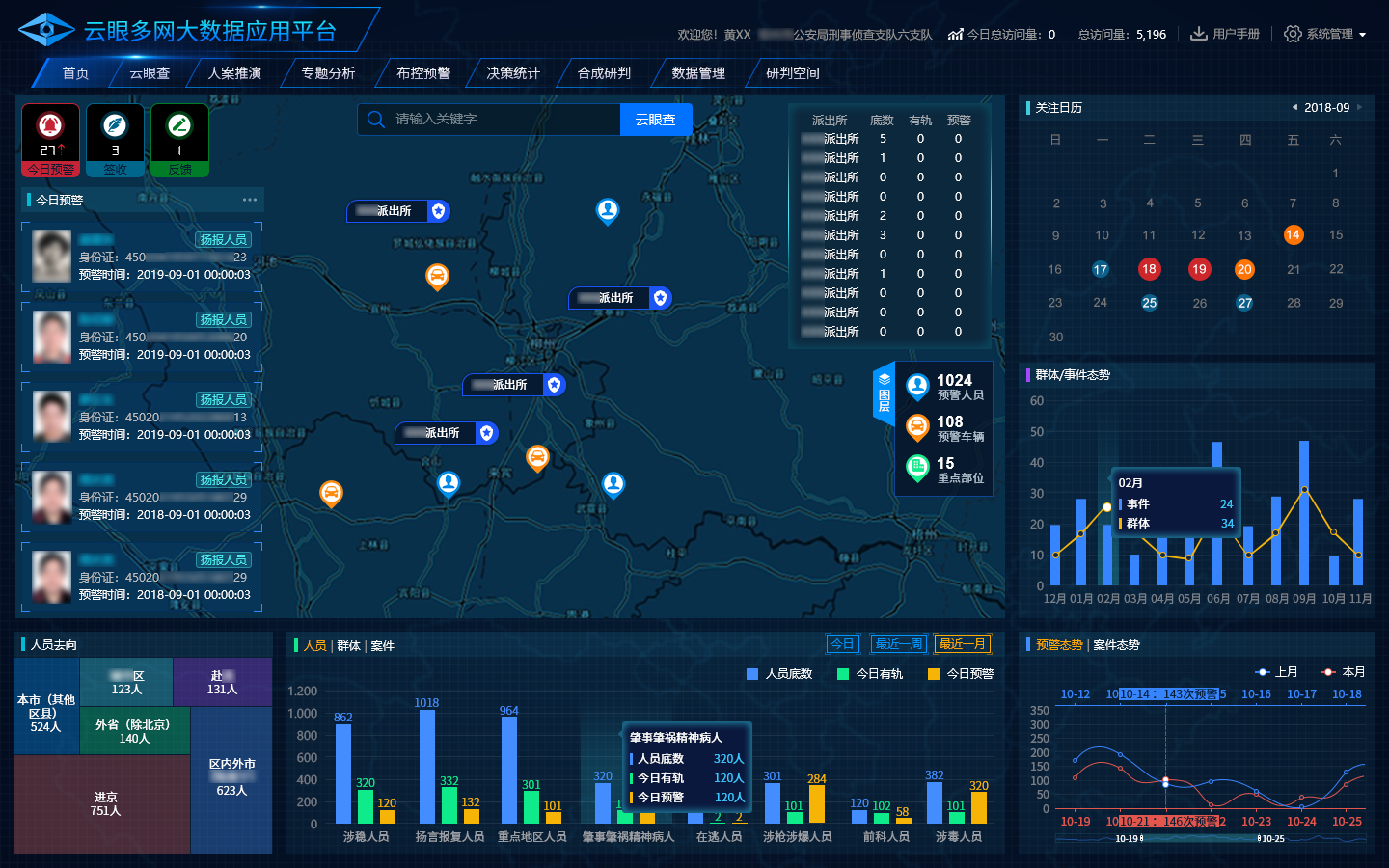Click the topmost 派出所 map label
Screen dimensions: 1389x868
pos(398,211)
